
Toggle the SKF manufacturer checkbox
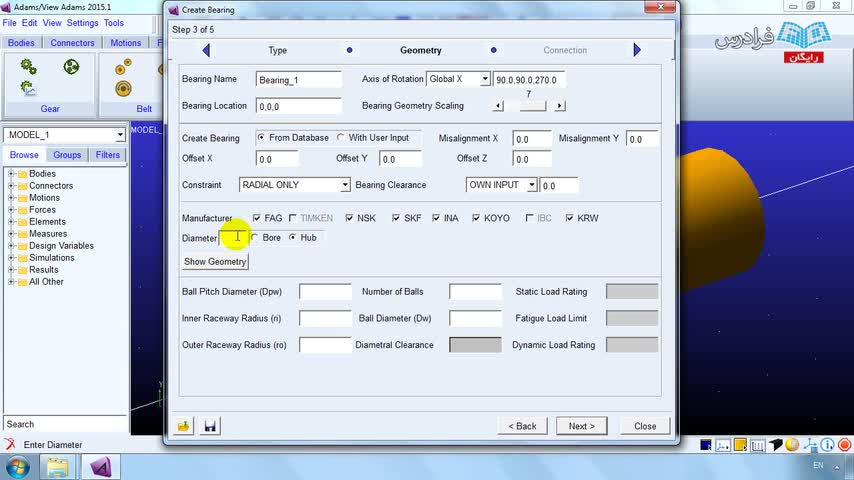(x=396, y=218)
